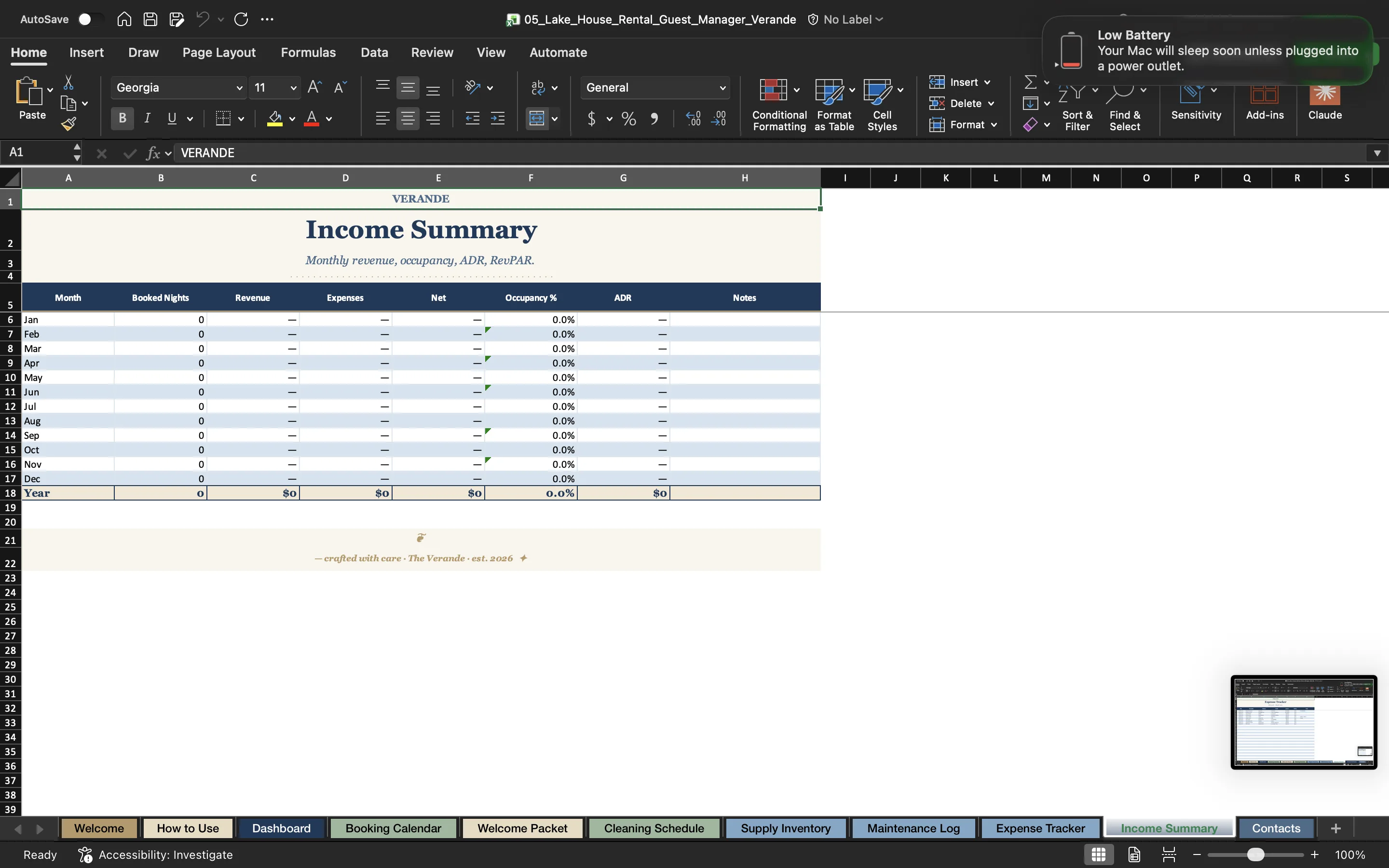Image resolution: width=1389 pixels, height=868 pixels.
Task: Click the Format as Table button
Action: pyautogui.click(x=834, y=105)
